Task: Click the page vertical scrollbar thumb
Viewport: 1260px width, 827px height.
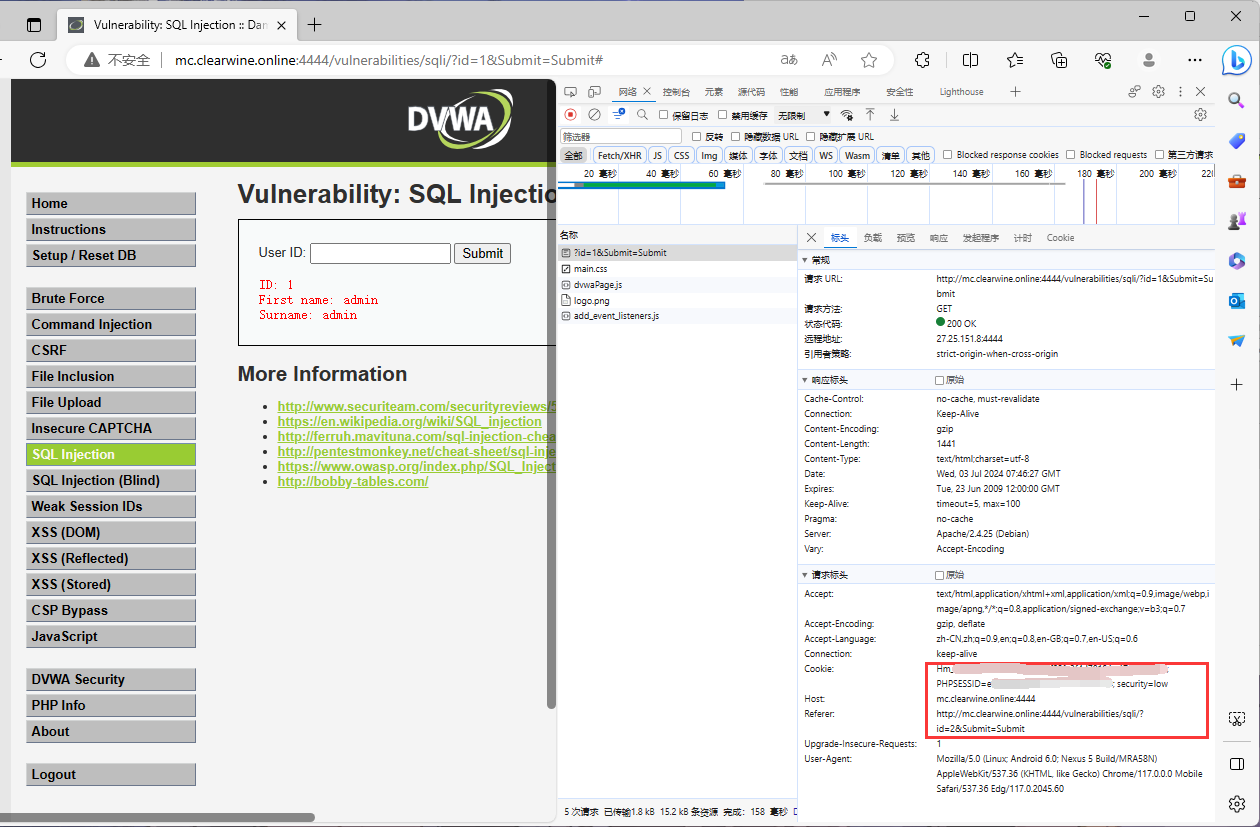Action: click(550, 394)
